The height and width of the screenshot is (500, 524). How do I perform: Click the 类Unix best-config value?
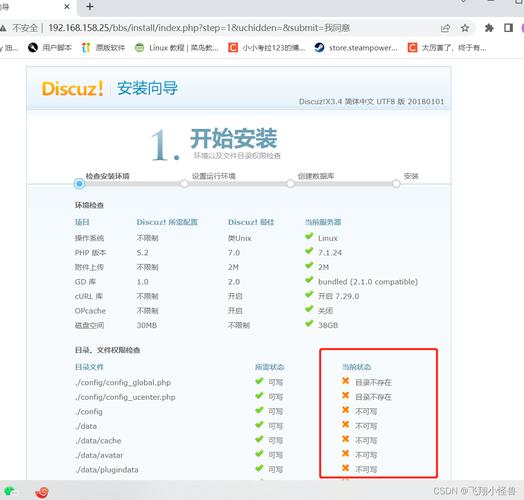pyautogui.click(x=240, y=238)
